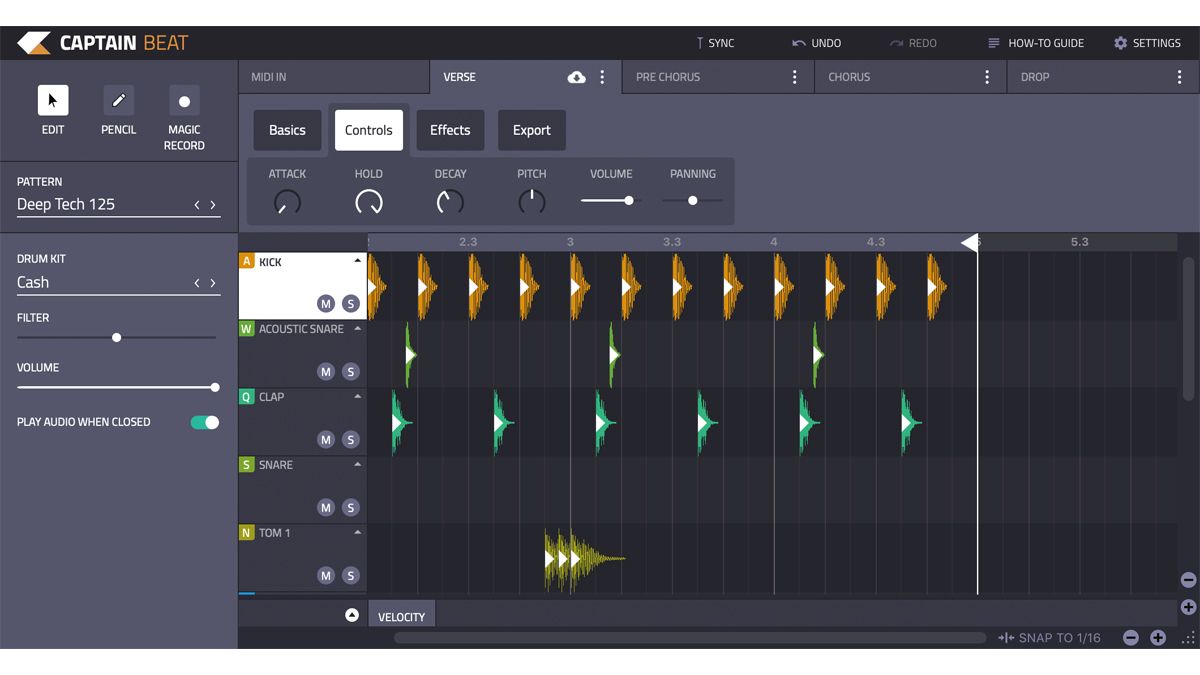Click the Pitch knob
The image size is (1200, 675).
point(532,202)
